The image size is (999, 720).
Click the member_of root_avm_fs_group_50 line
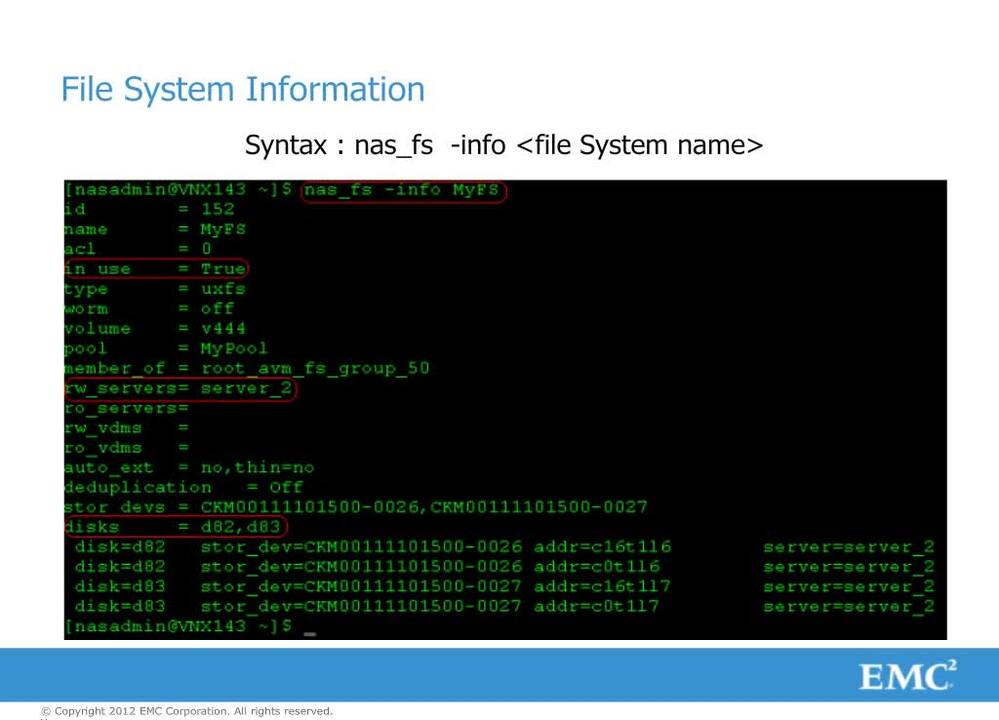(x=246, y=368)
